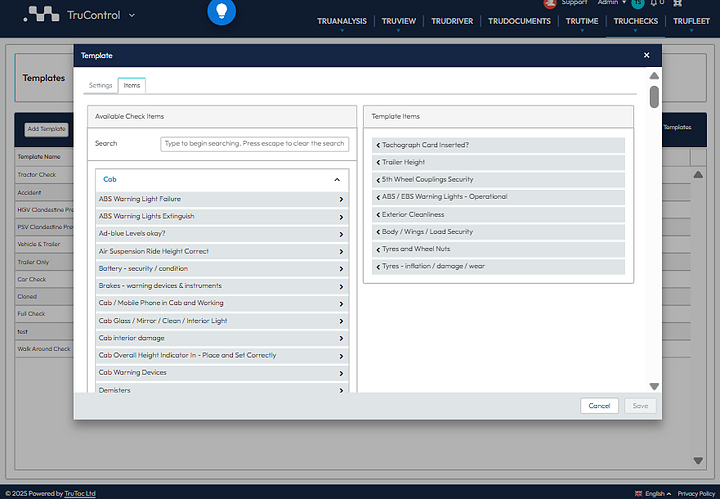Open the TRUTIME menu
The width and height of the screenshot is (720, 499).
coord(582,21)
